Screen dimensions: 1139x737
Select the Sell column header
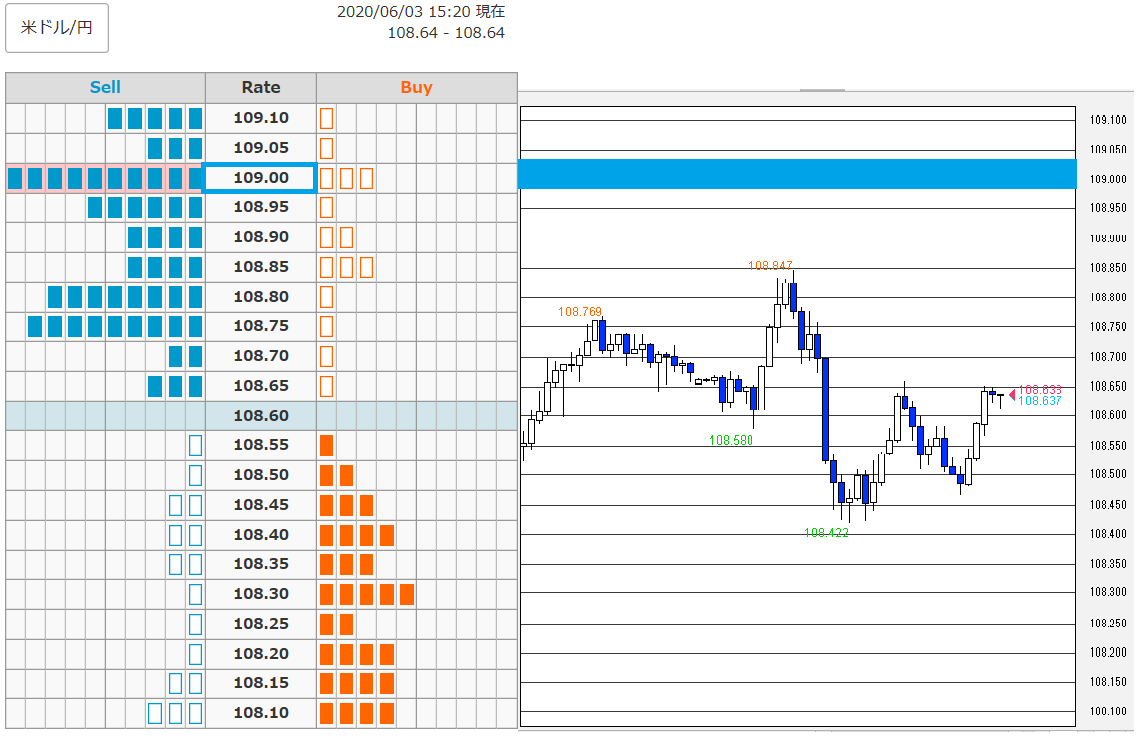105,87
